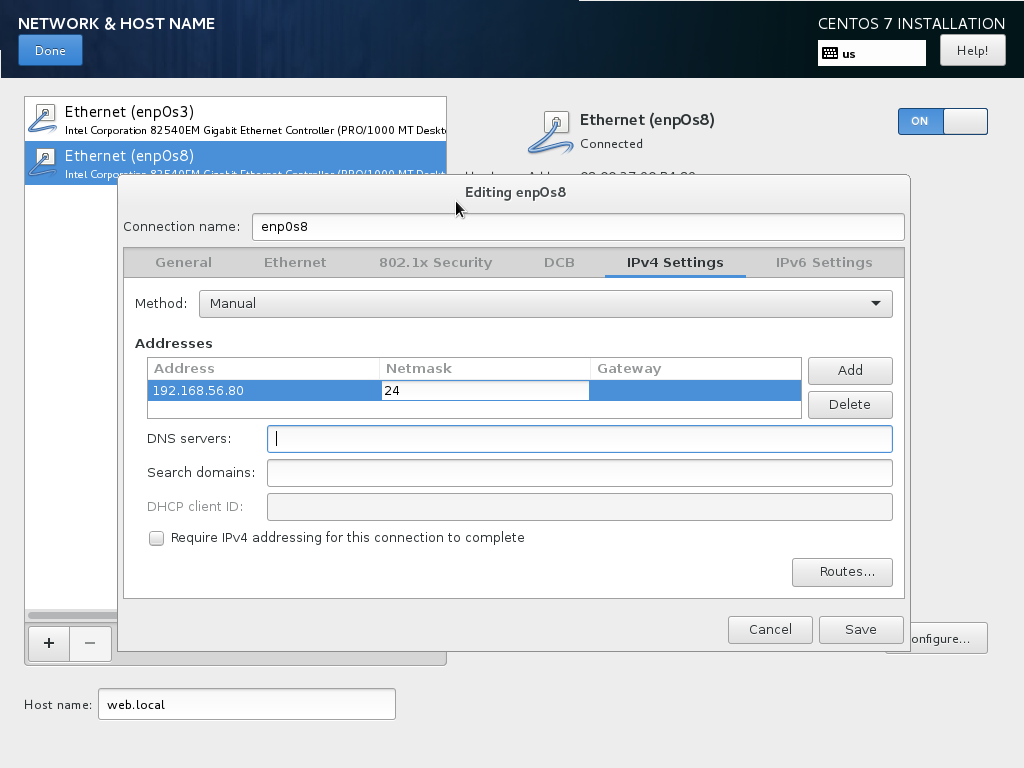Open the Ethernet tab
Screen dimensions: 1024x768
(x=295, y=262)
